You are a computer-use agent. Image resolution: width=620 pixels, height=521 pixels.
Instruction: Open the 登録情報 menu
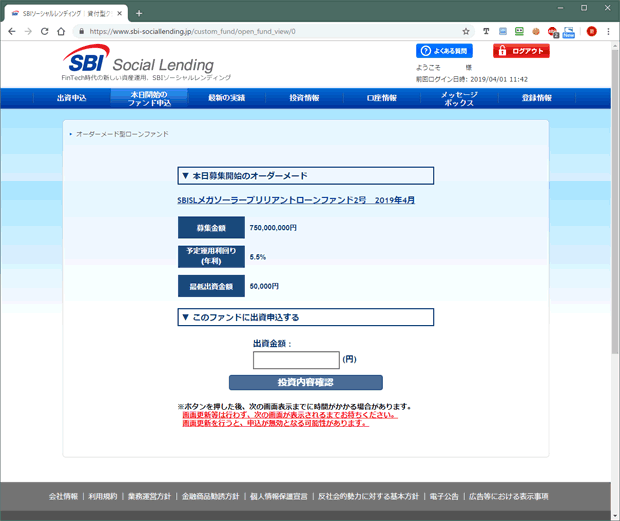(537, 98)
